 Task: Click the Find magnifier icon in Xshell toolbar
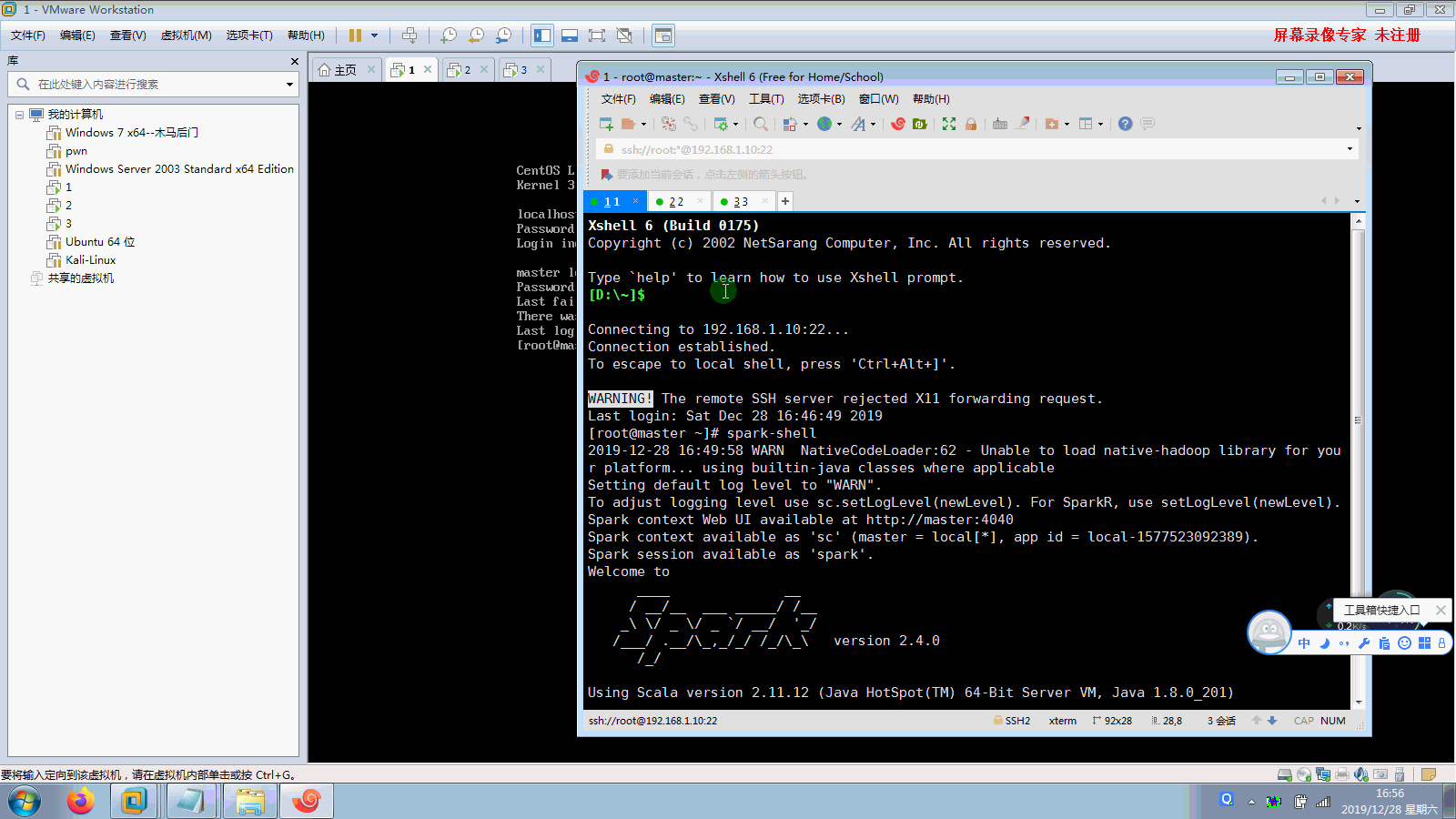point(761,124)
